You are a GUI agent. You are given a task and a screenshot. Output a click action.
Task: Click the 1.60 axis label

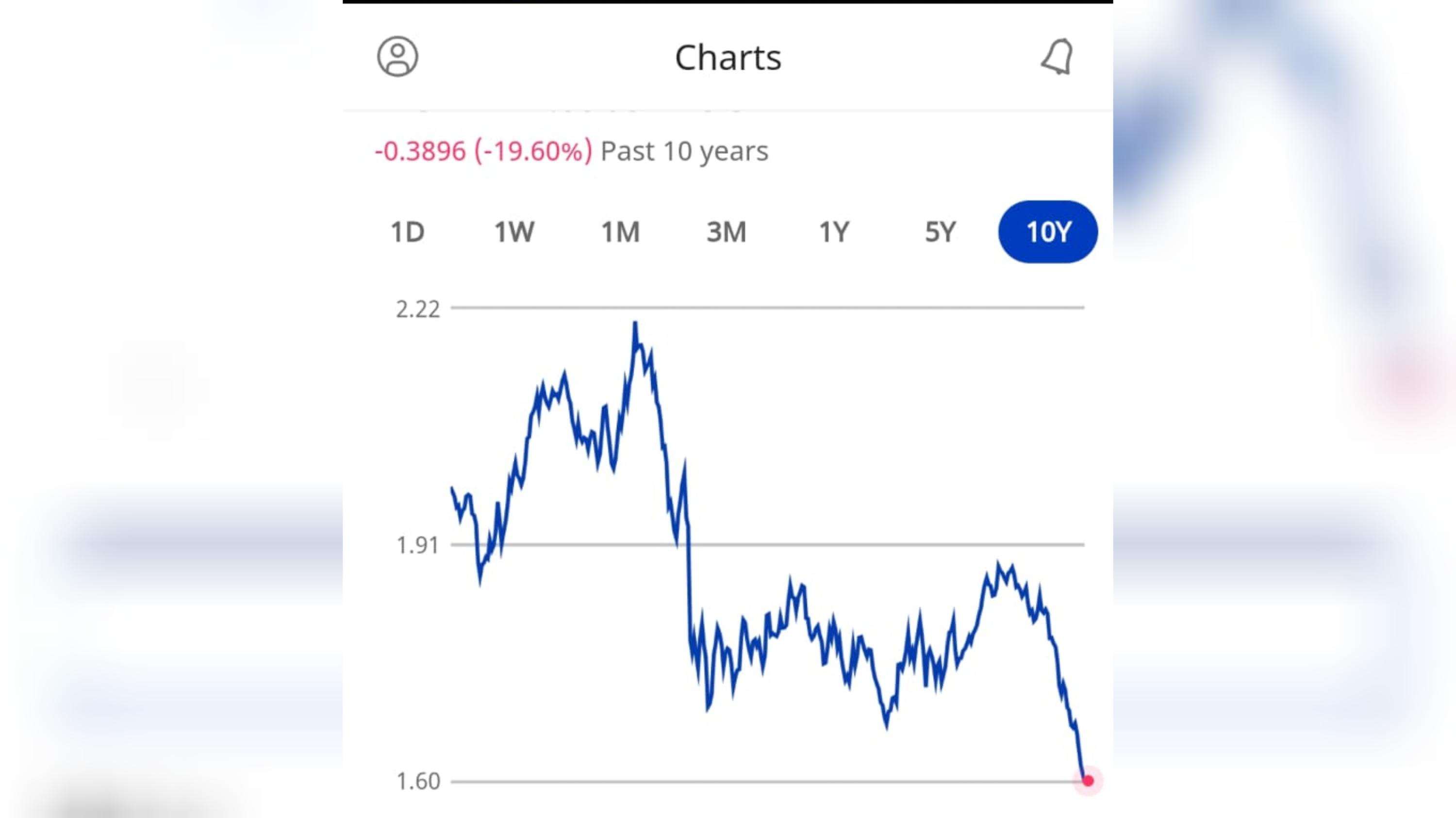pos(418,781)
